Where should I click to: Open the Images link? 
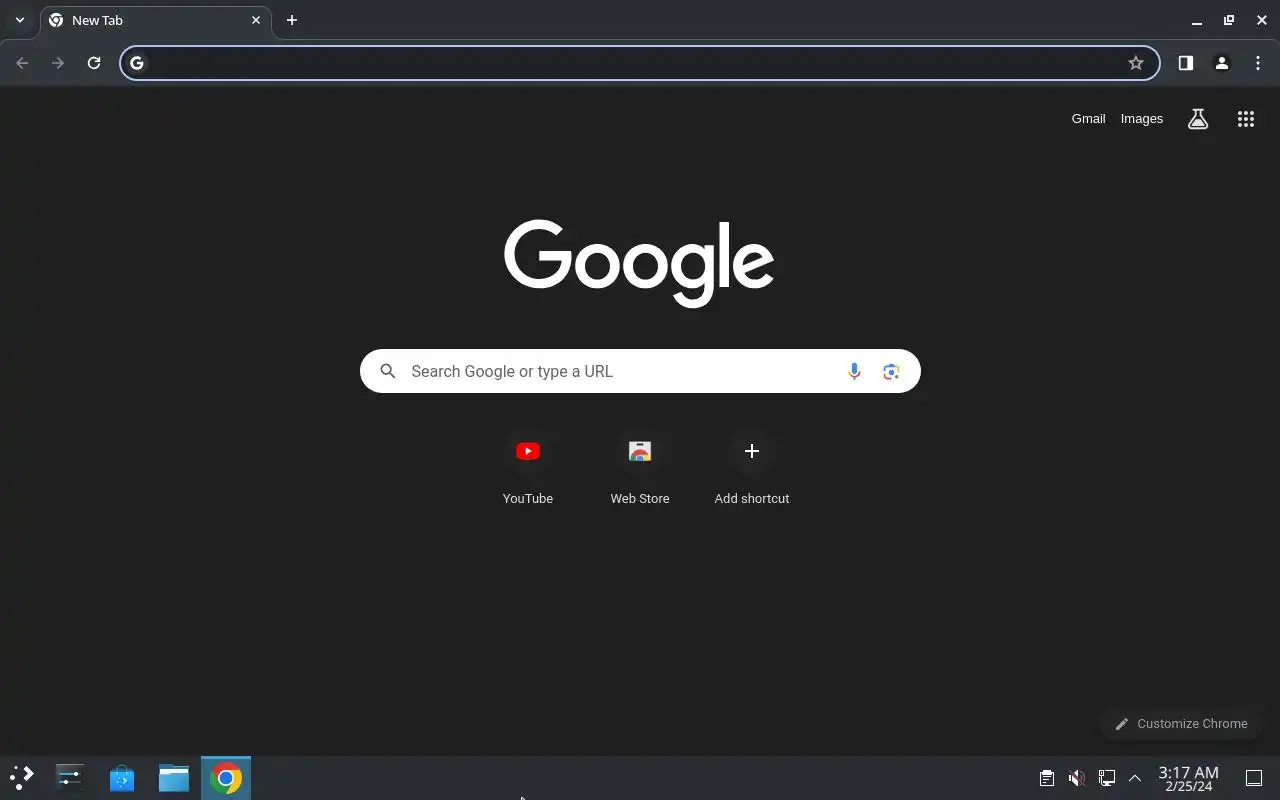(1141, 119)
